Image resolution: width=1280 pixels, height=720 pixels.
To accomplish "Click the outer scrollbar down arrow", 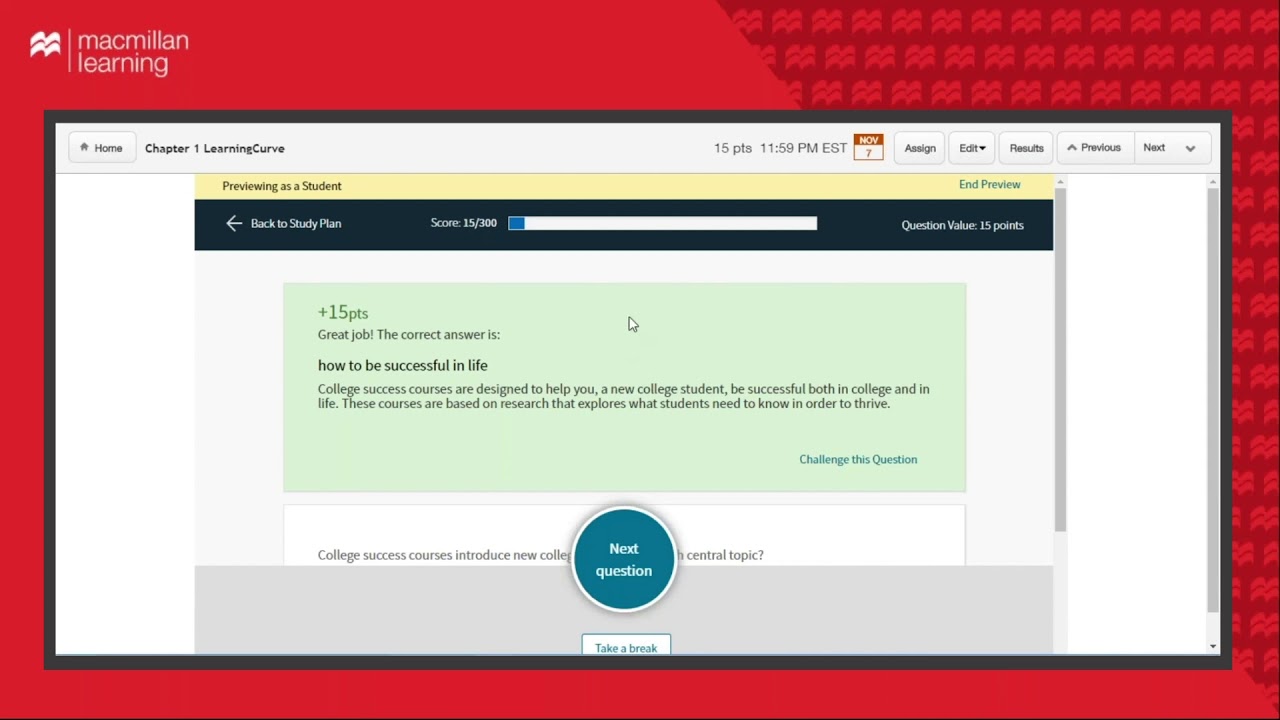I will (1213, 646).
